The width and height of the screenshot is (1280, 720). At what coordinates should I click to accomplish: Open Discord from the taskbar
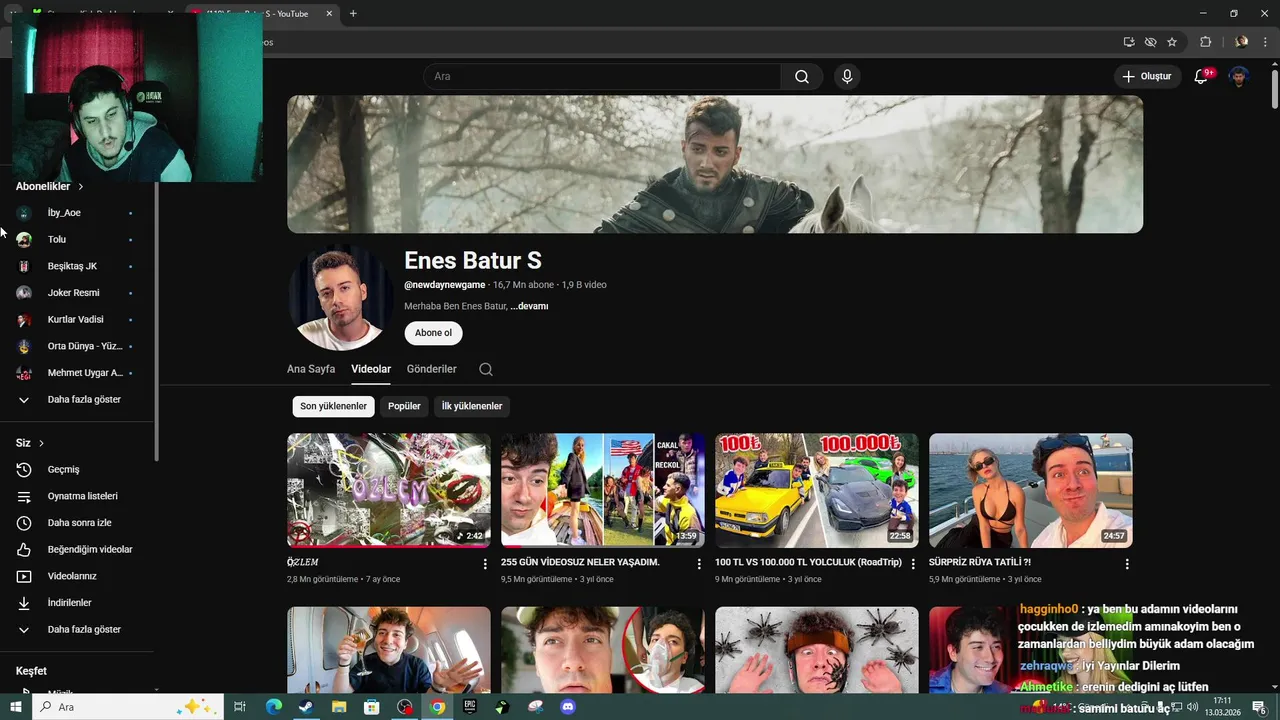pos(568,707)
